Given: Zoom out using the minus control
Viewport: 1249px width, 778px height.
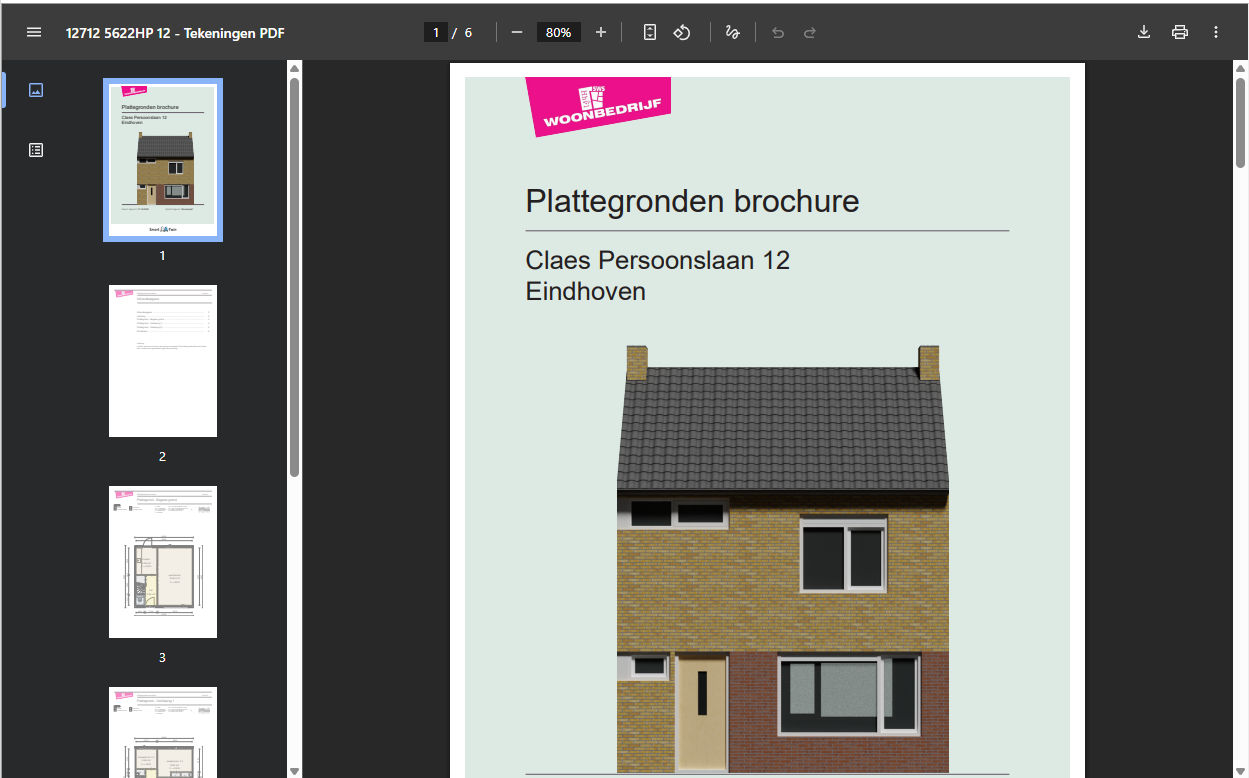Looking at the screenshot, I should (516, 31).
